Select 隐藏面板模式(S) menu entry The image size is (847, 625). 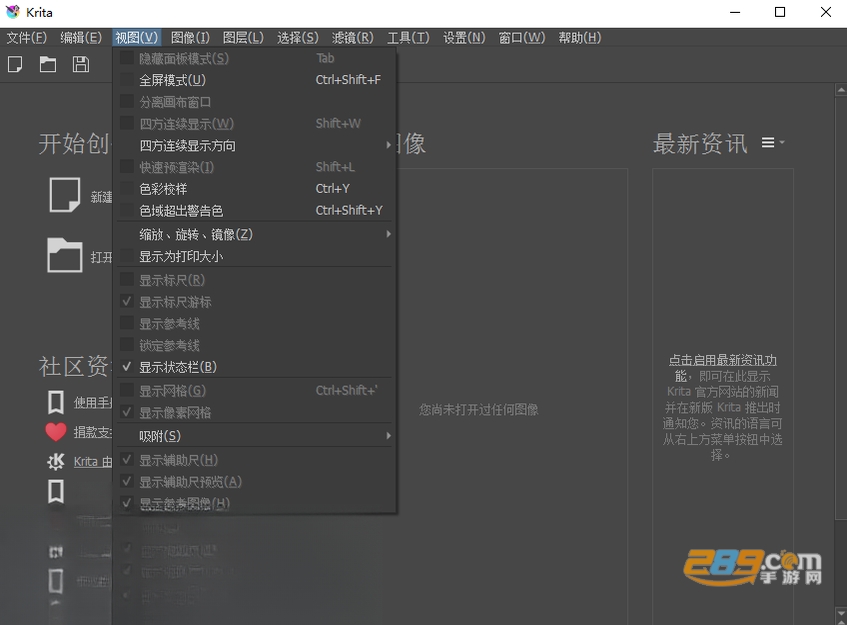click(x=255, y=58)
